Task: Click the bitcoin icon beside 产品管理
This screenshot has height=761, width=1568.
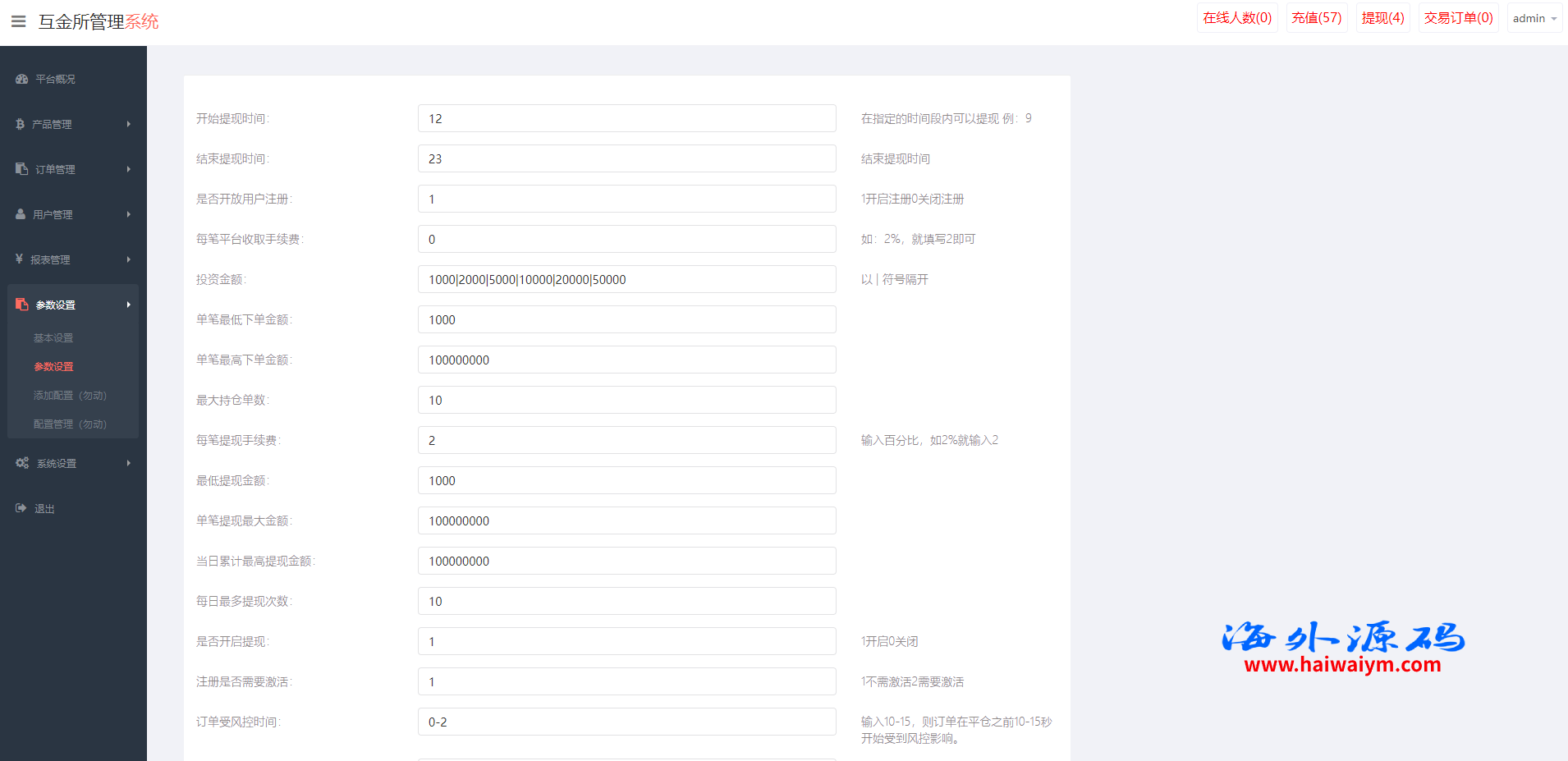Action: click(x=21, y=124)
